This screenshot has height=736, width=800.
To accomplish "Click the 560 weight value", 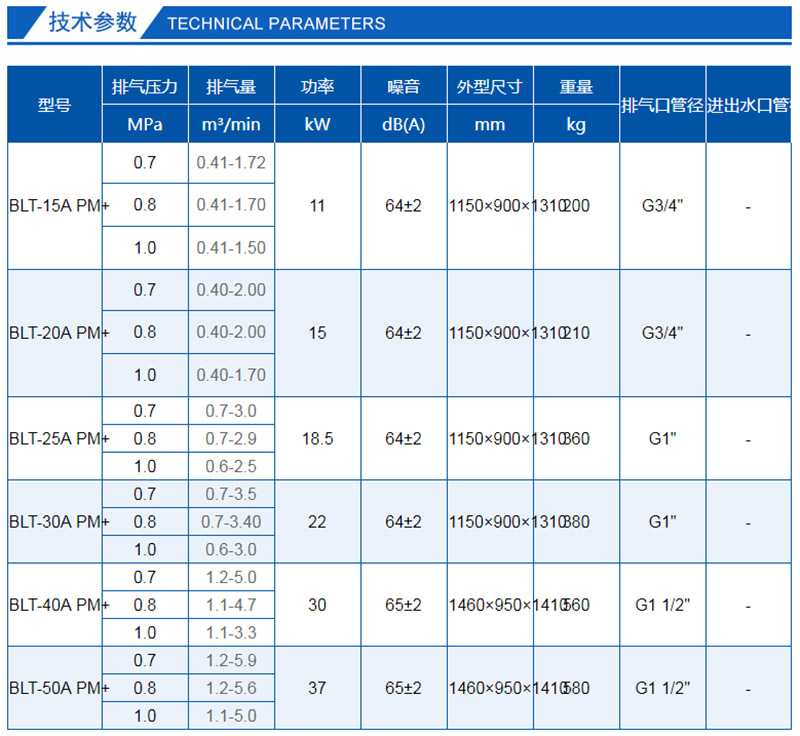I will click(576, 604).
